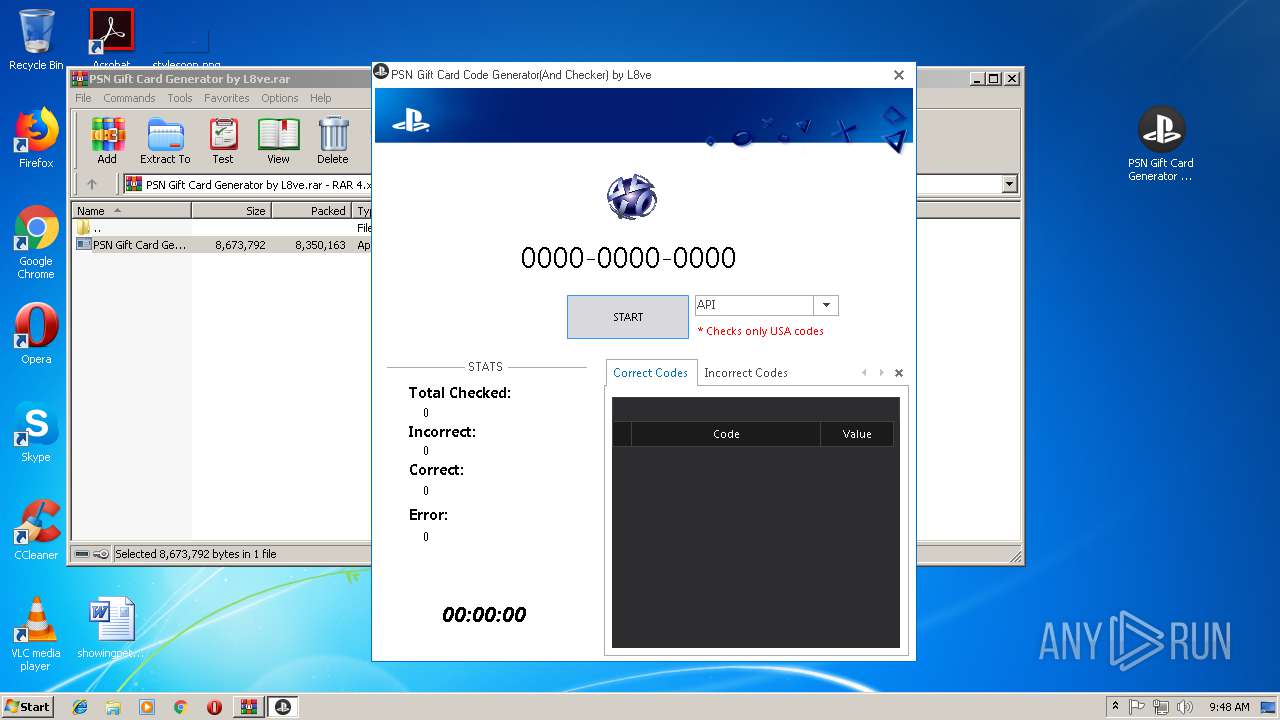
Task: Click View icon in WinRAR toolbar
Action: point(278,141)
